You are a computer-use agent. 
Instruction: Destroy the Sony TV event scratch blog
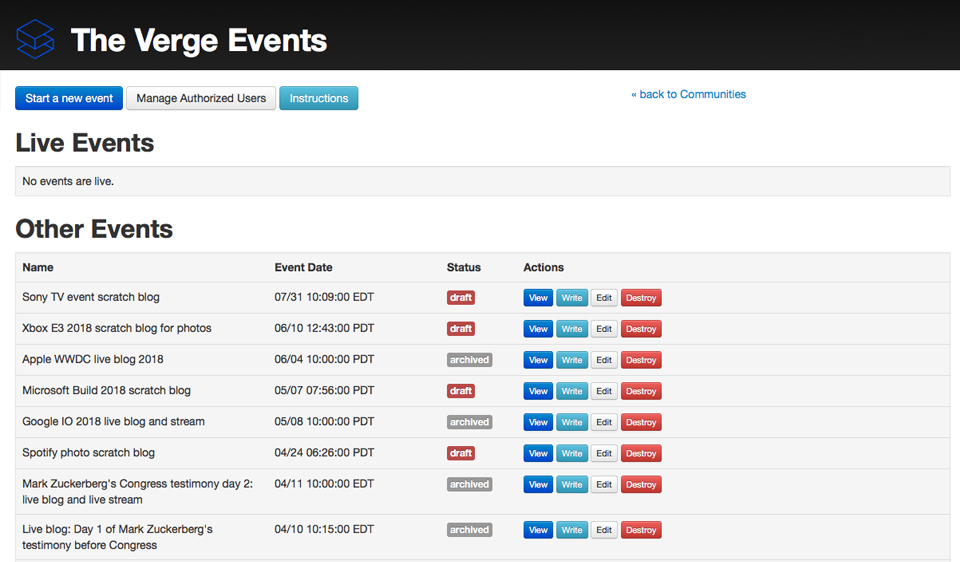tap(641, 298)
